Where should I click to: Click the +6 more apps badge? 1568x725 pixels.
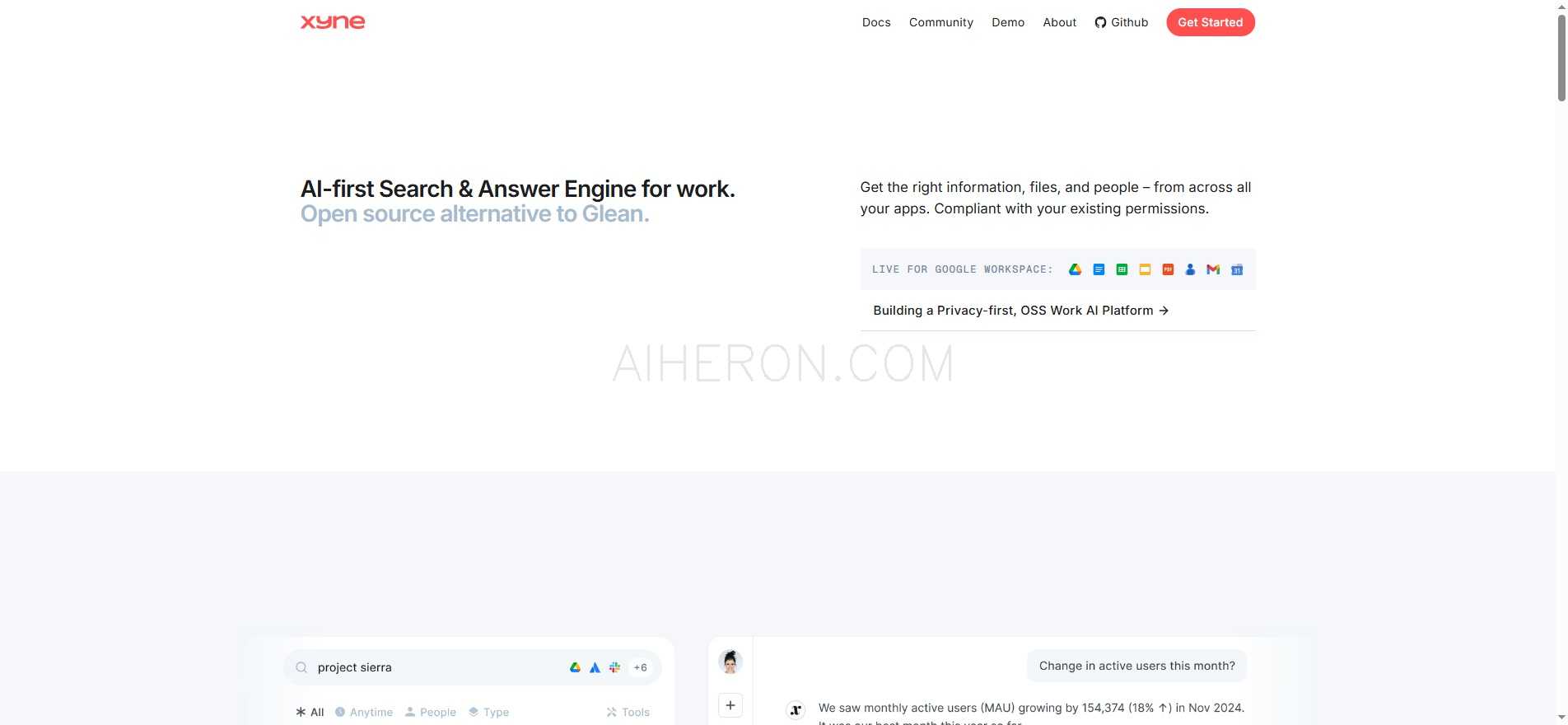[x=640, y=667]
